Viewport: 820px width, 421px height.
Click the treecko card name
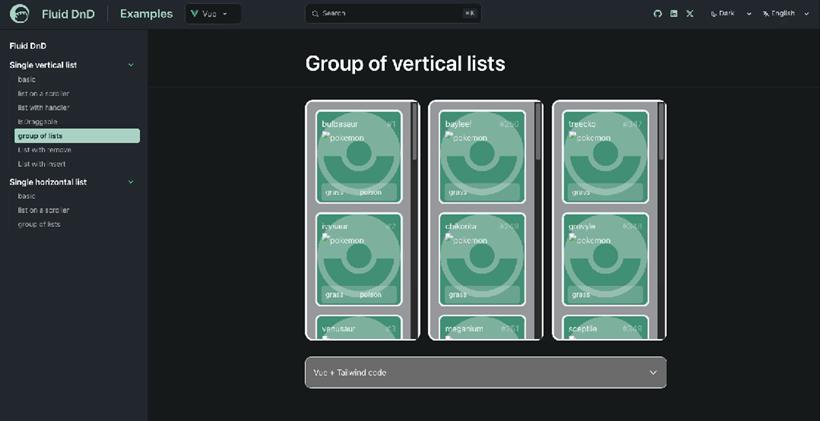582,124
